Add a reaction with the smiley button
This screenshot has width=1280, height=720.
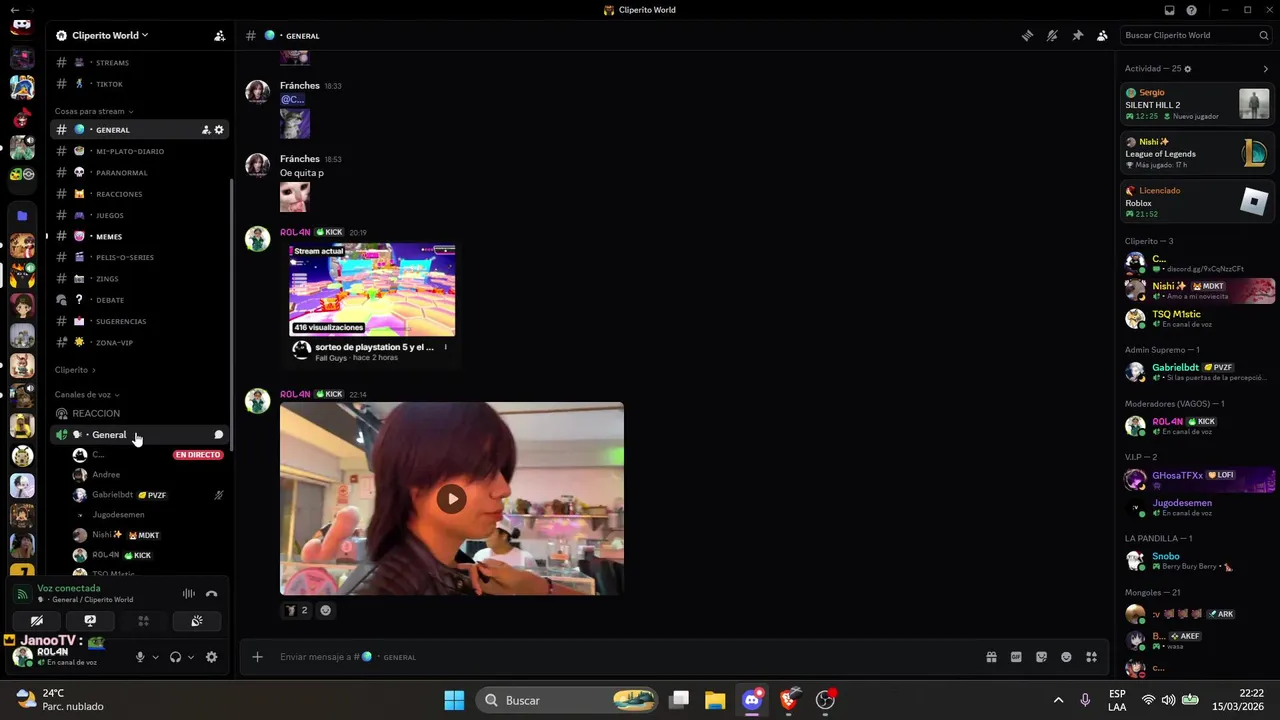tap(325, 610)
